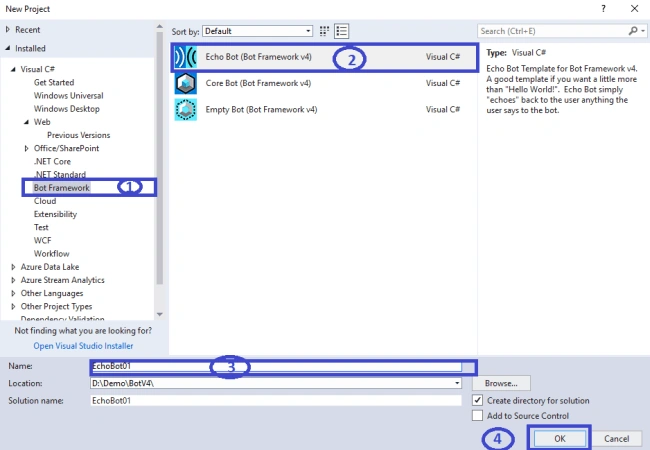The height and width of the screenshot is (450, 650).
Task: Expand the Other Languages node
Action: 13,293
